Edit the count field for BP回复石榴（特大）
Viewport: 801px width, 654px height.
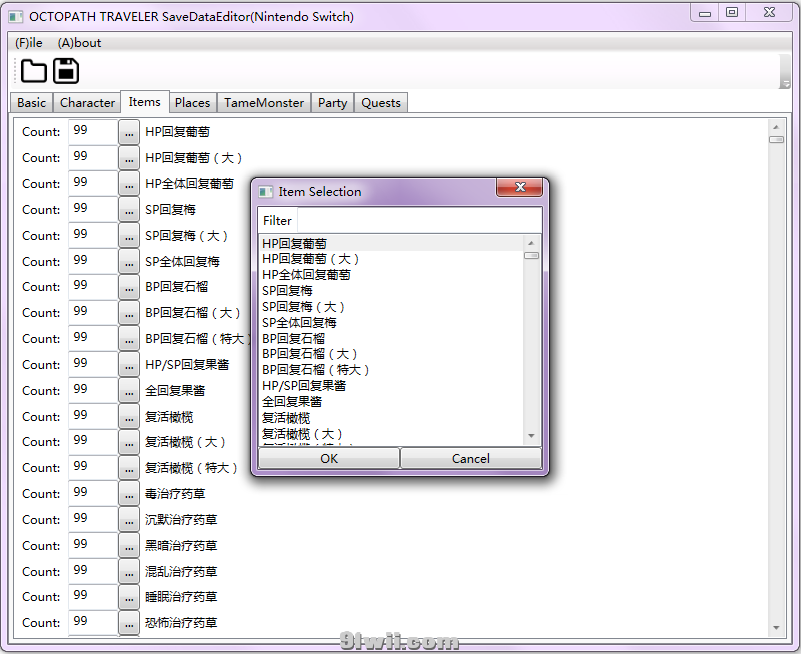click(x=93, y=339)
